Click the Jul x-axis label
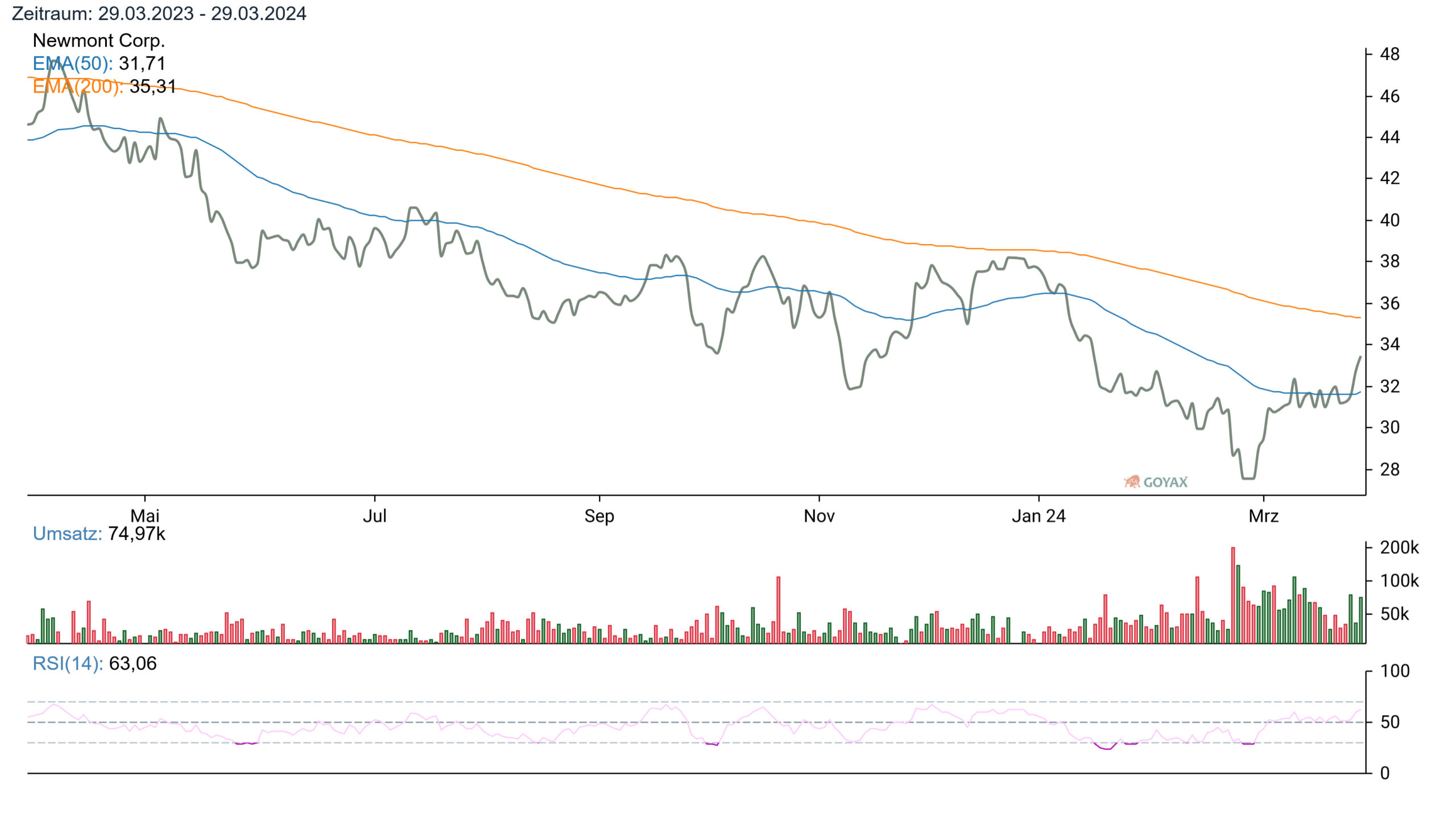1456x813 pixels. point(375,516)
